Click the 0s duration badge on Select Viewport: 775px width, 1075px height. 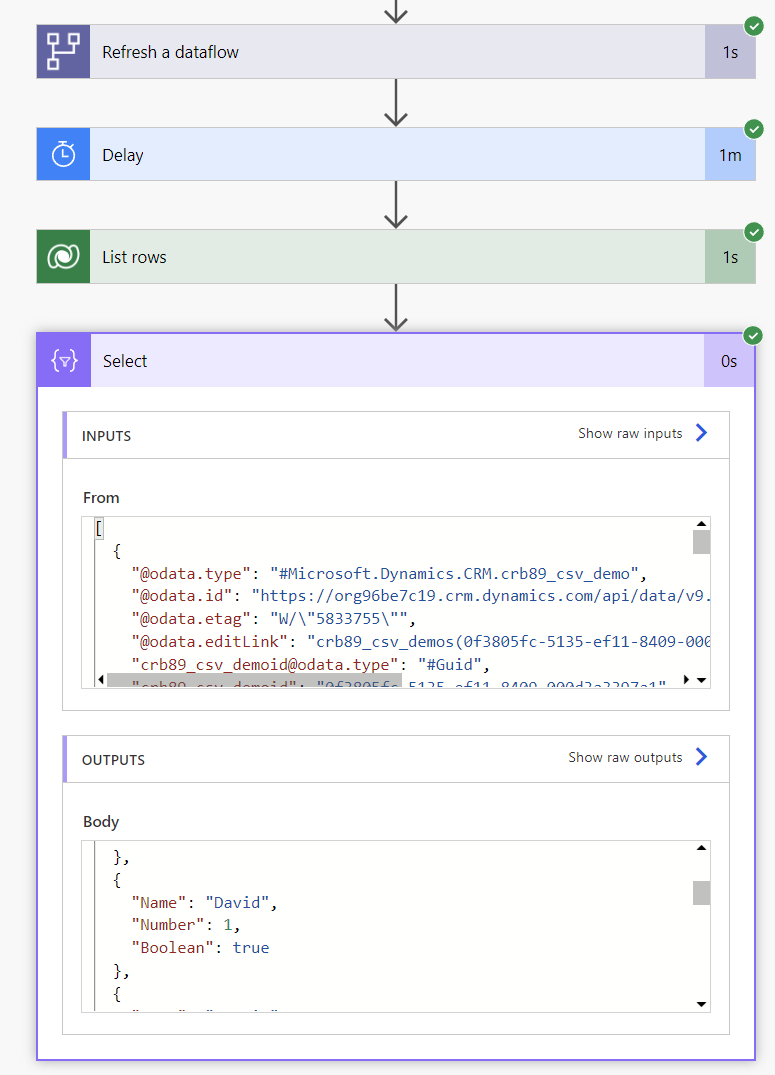[x=730, y=360]
